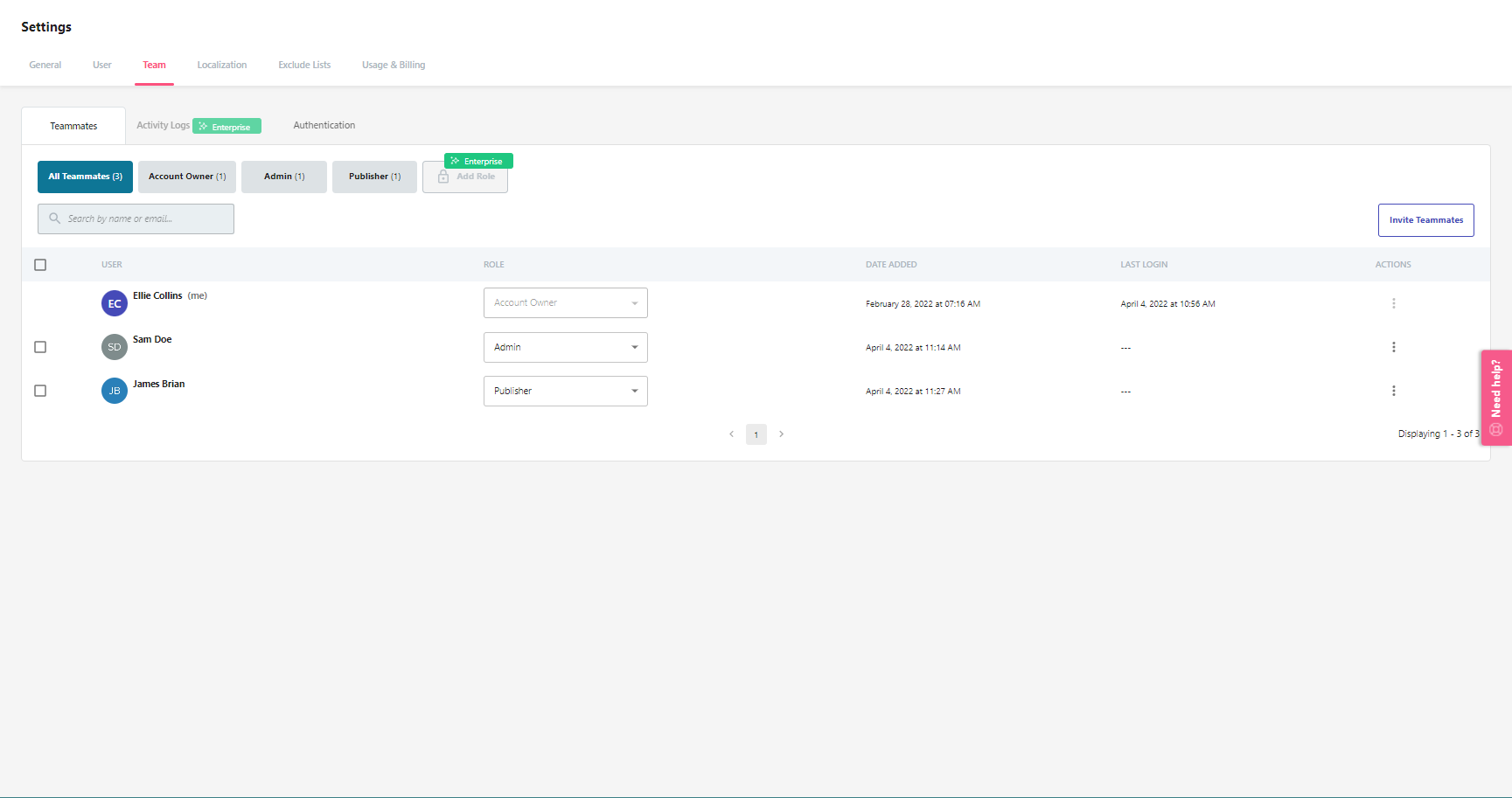Filter teammates by Admin role
This screenshot has width=1512, height=798.
[x=283, y=177]
